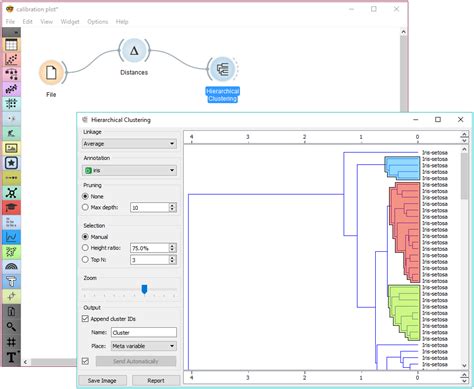This screenshot has width=474, height=389.
Task: Click the File widget node on canvas
Action: pos(51,73)
